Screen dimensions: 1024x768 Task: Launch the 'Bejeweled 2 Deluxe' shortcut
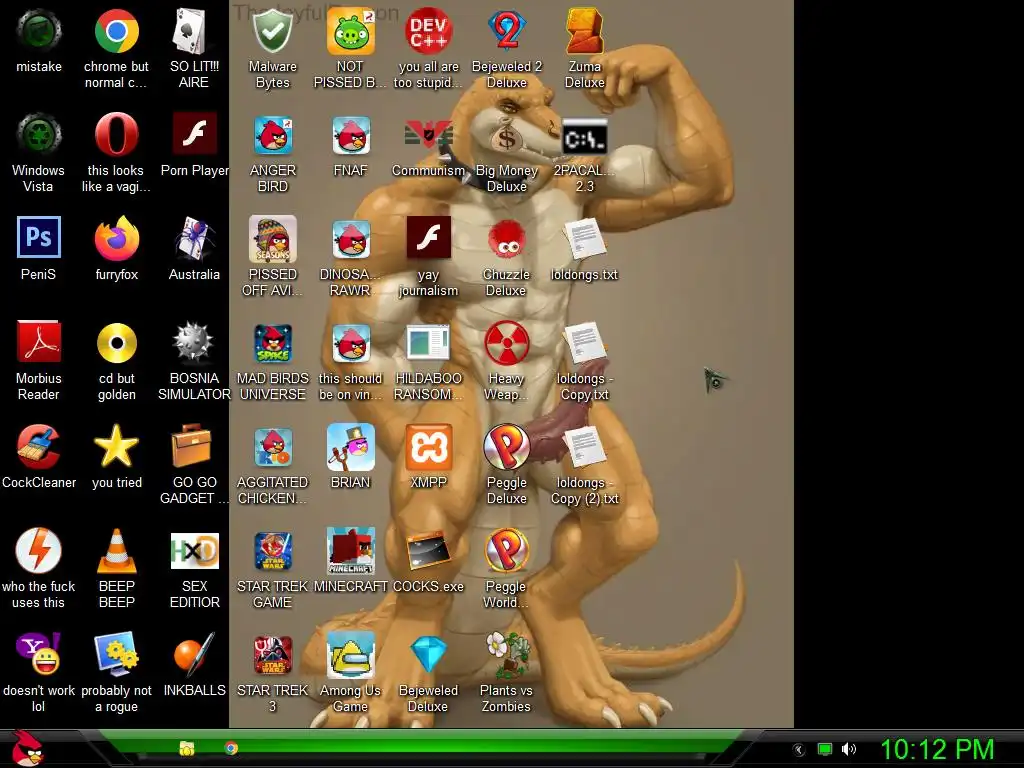point(506,30)
